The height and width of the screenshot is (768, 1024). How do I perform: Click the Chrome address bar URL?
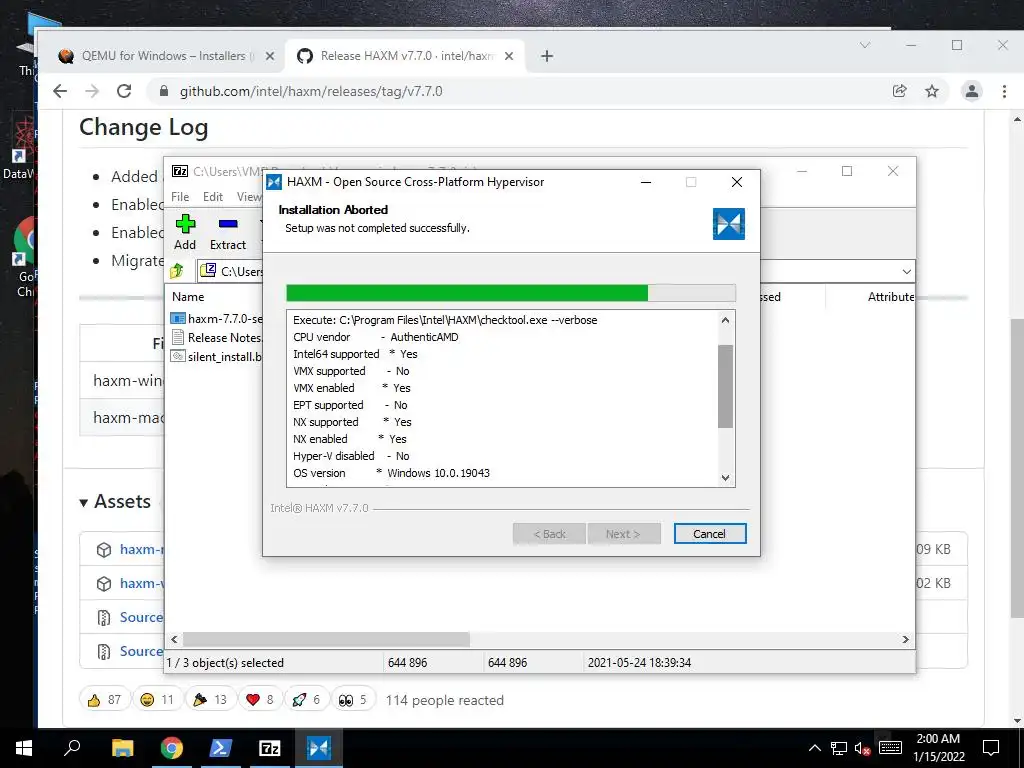point(311,91)
